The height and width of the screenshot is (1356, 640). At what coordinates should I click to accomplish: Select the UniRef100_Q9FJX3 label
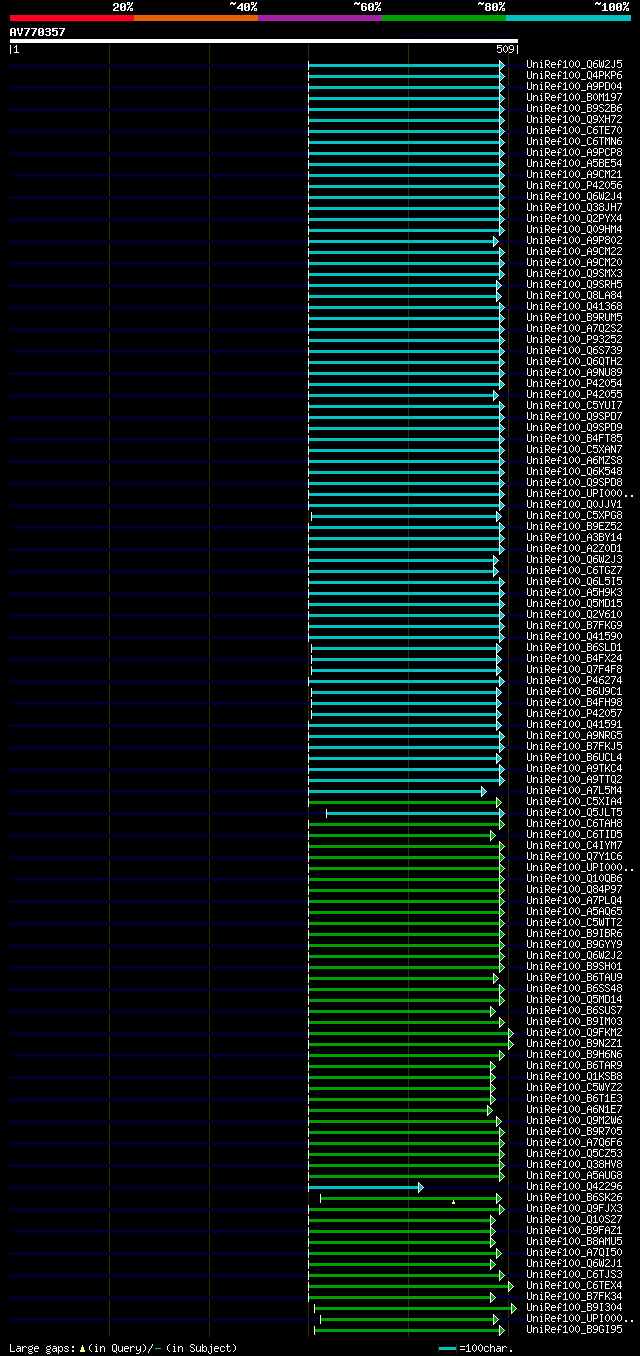click(x=574, y=1209)
